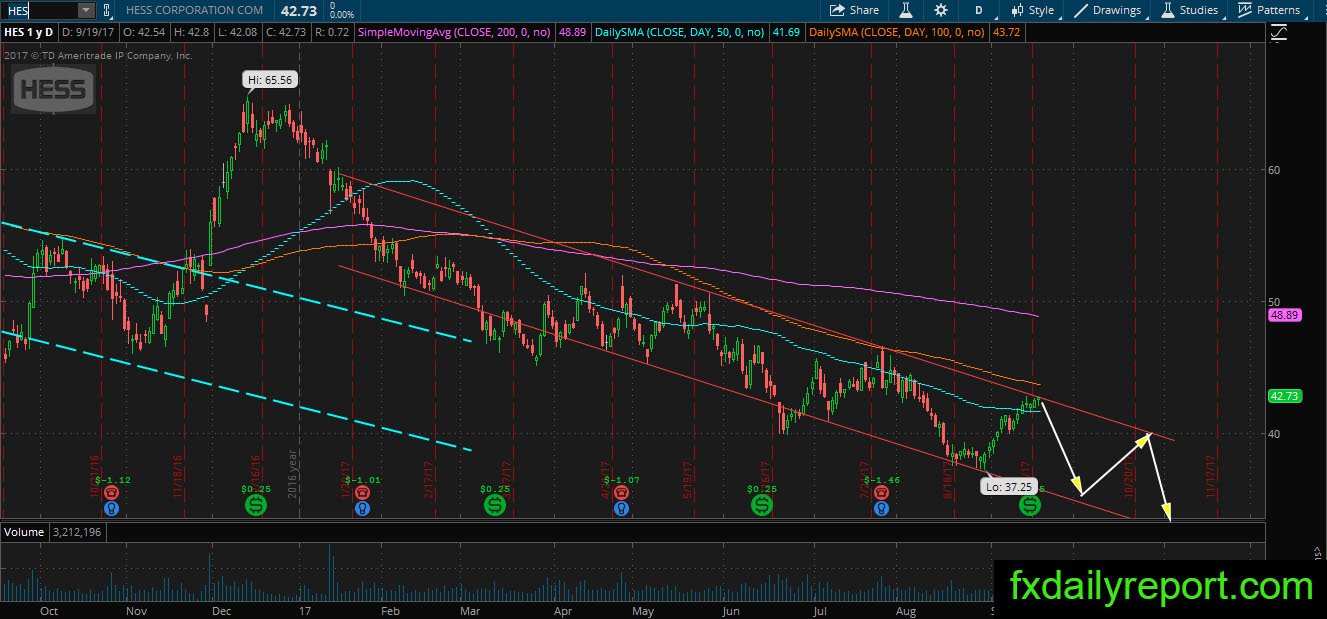
Task: Click lightbulb icon under $-1.01 earnings
Action: click(363, 508)
